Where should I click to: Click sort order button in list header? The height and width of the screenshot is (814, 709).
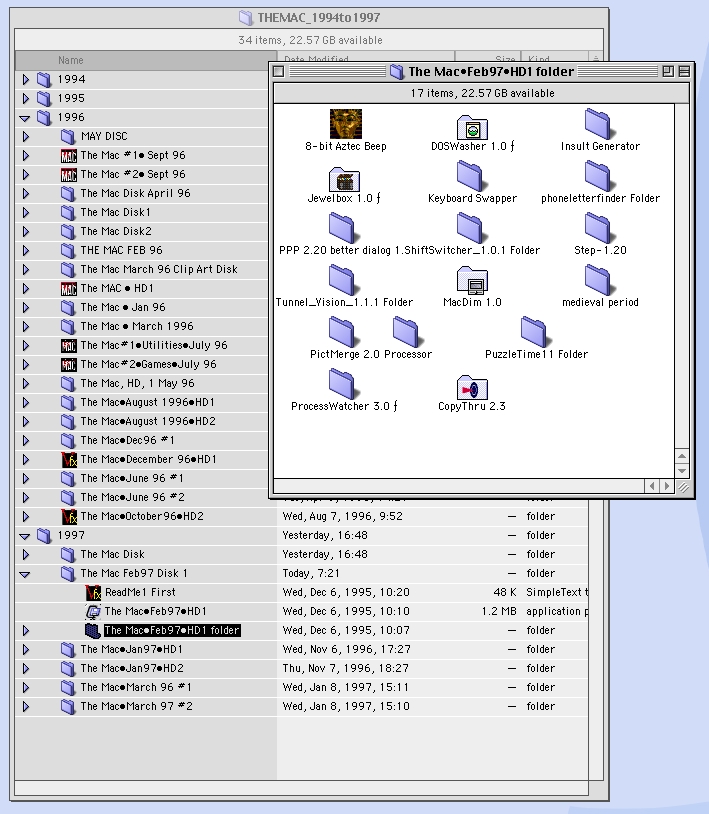point(595,57)
